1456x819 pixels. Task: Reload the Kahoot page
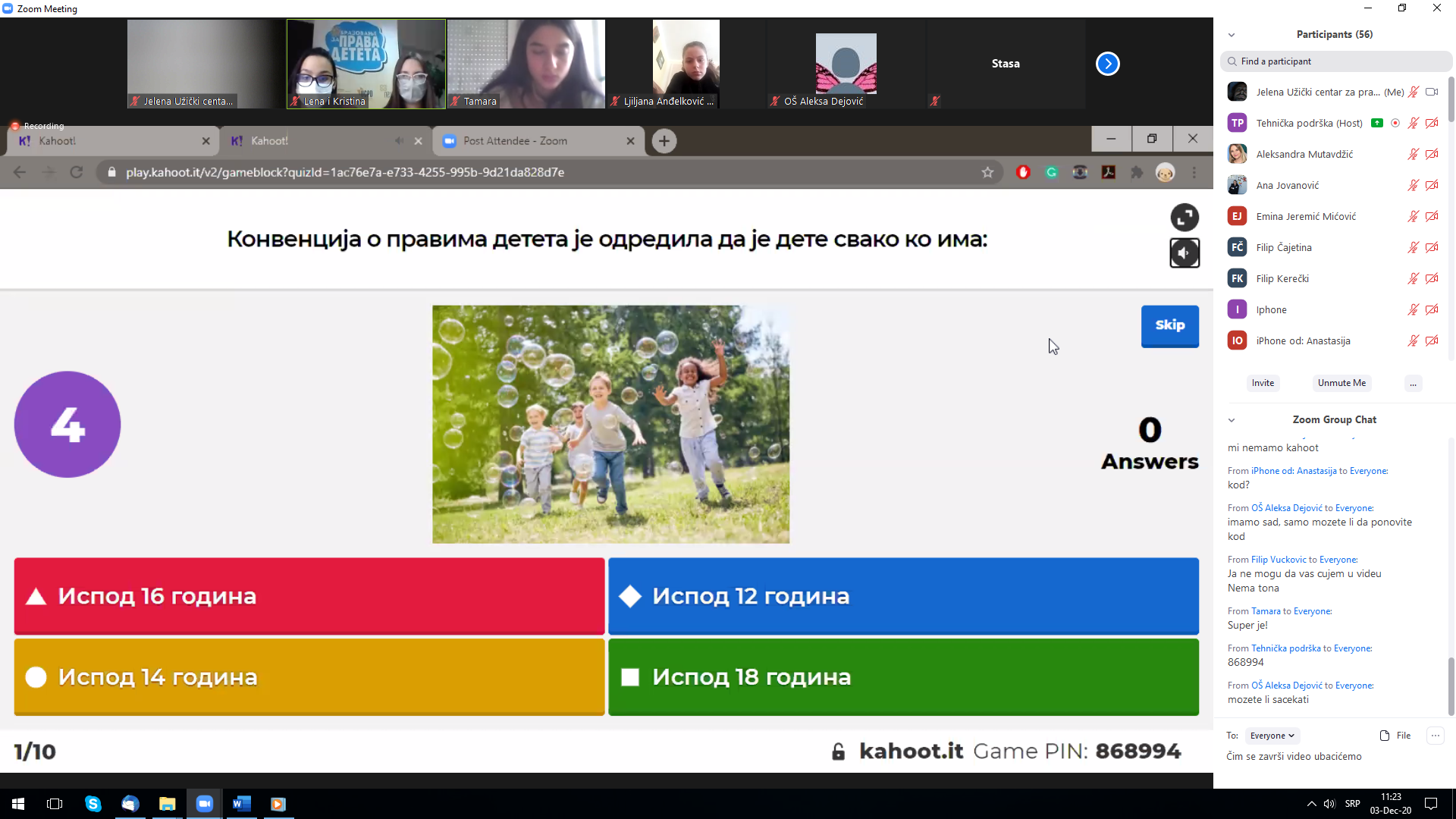pos(77,172)
